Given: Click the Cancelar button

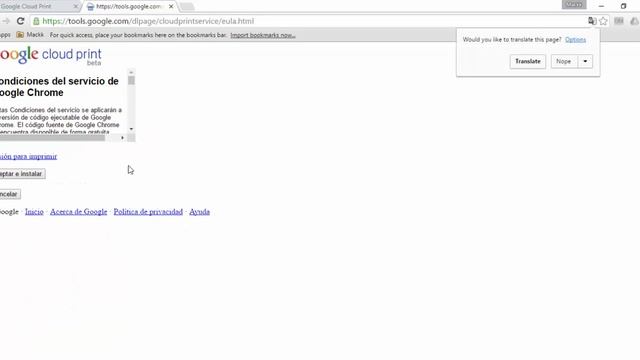Looking at the screenshot, I should [x=10, y=194].
